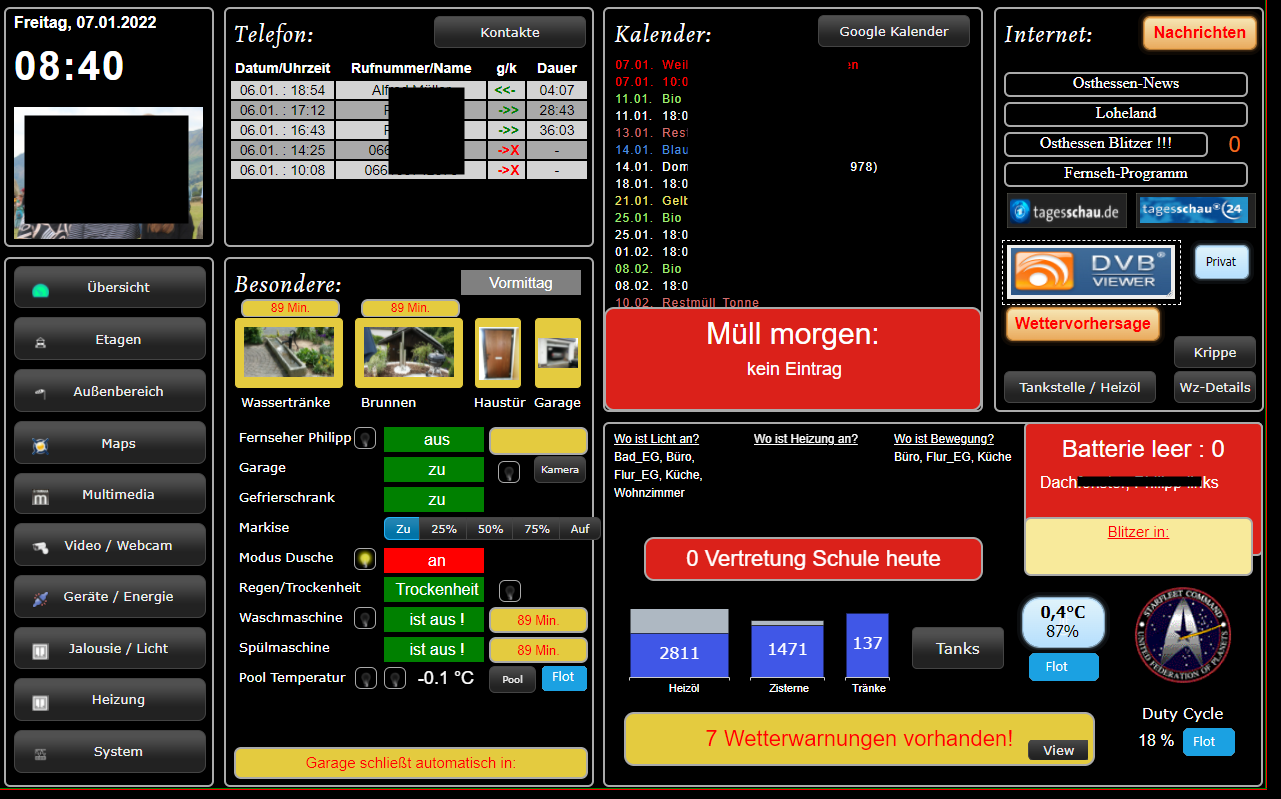
Task: Click the bulb icon next to Trockenheit
Action: click(509, 591)
